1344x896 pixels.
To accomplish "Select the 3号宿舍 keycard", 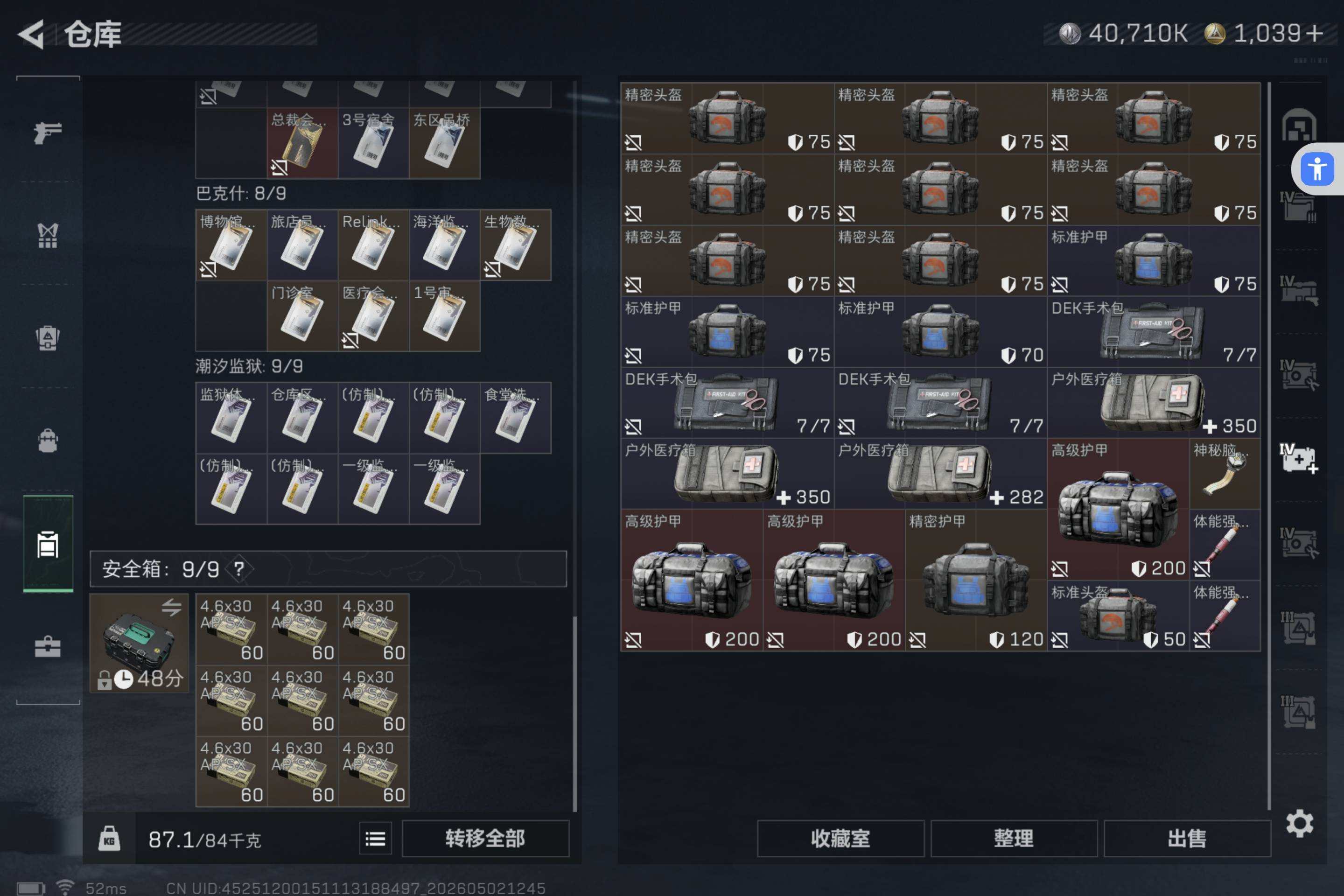I will [373, 143].
